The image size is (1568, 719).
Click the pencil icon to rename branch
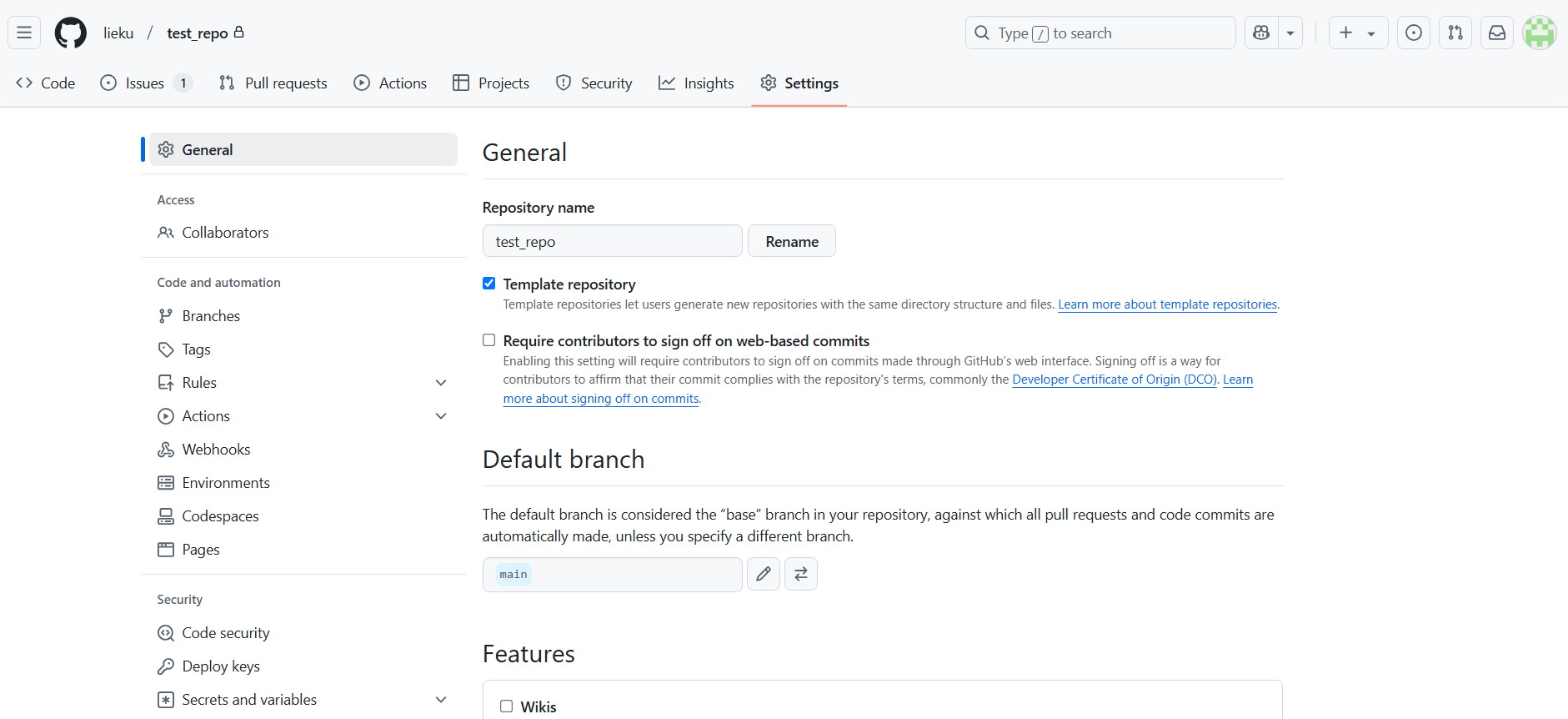tap(763, 574)
